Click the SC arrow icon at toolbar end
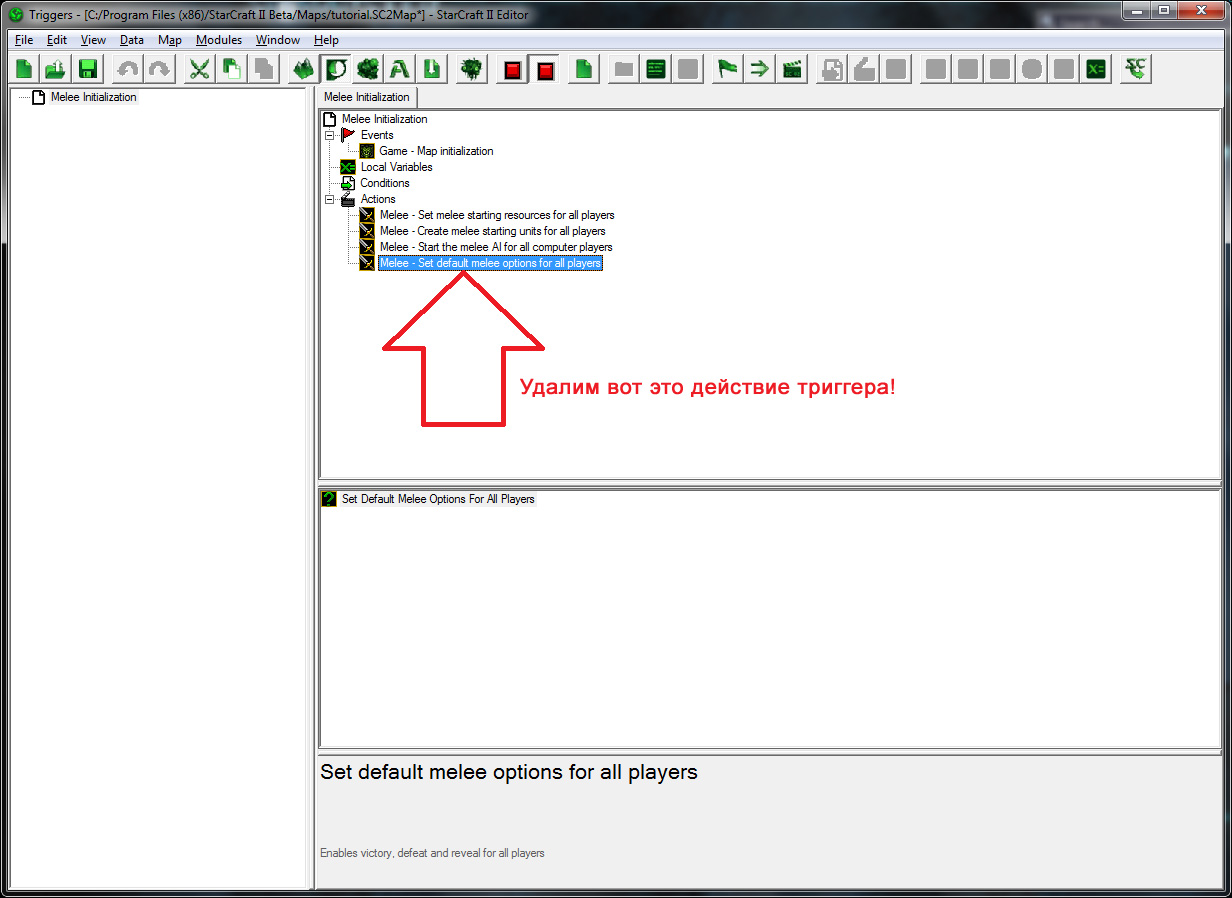Viewport: 1232px width, 898px height. (1136, 69)
